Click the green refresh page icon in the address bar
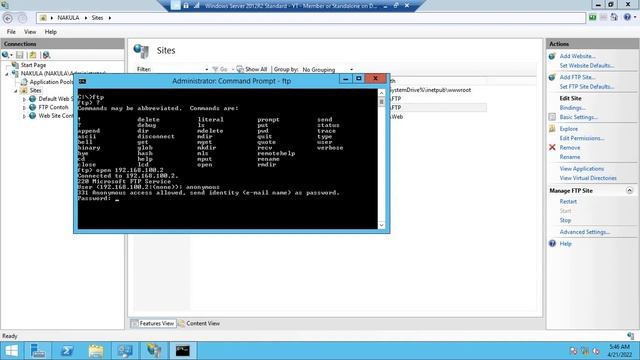 (x=593, y=17)
